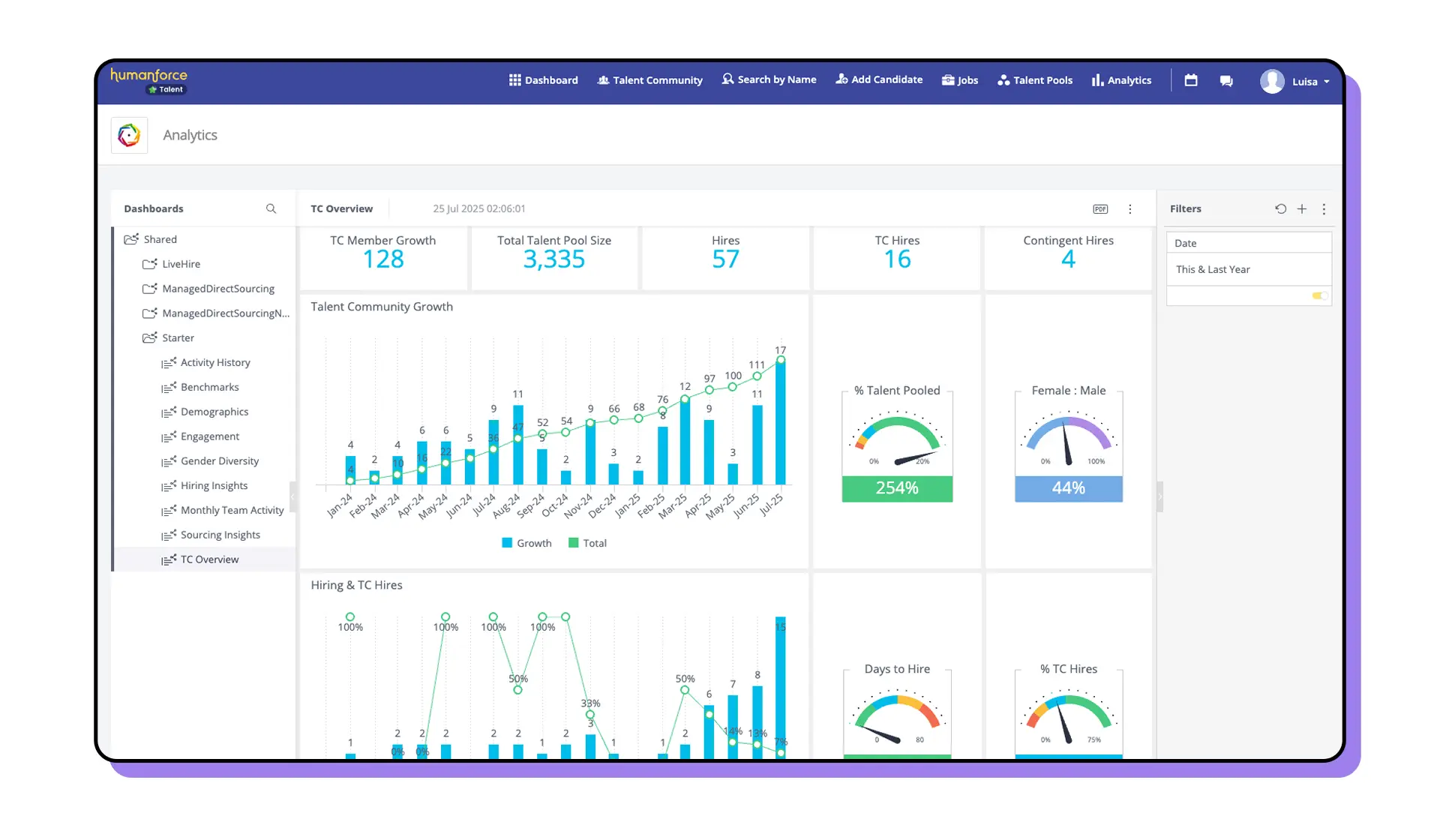Viewport: 1440px width, 840px height.
Task: Toggle Total series in chart legend
Action: click(x=587, y=543)
